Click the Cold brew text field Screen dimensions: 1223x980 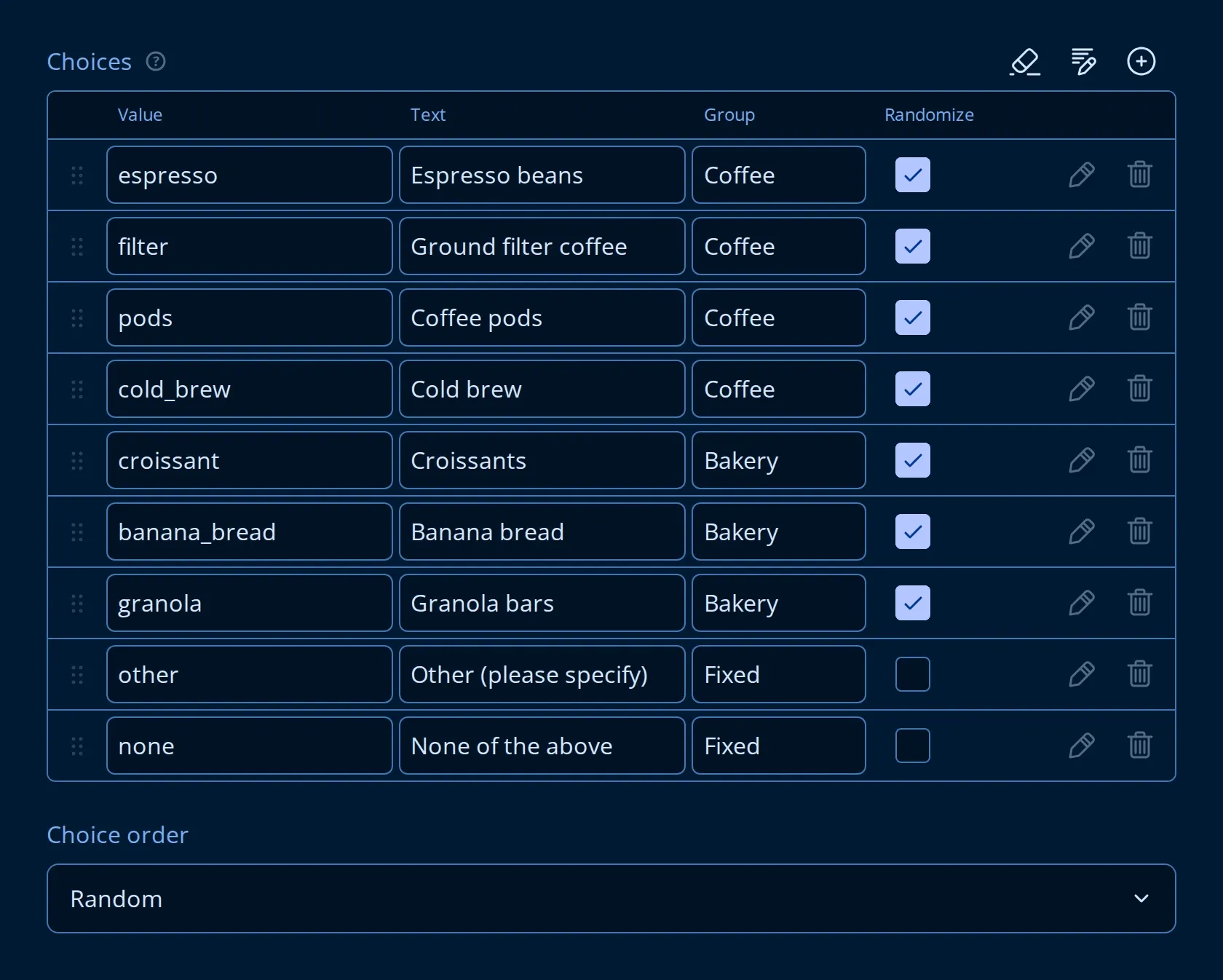point(542,389)
